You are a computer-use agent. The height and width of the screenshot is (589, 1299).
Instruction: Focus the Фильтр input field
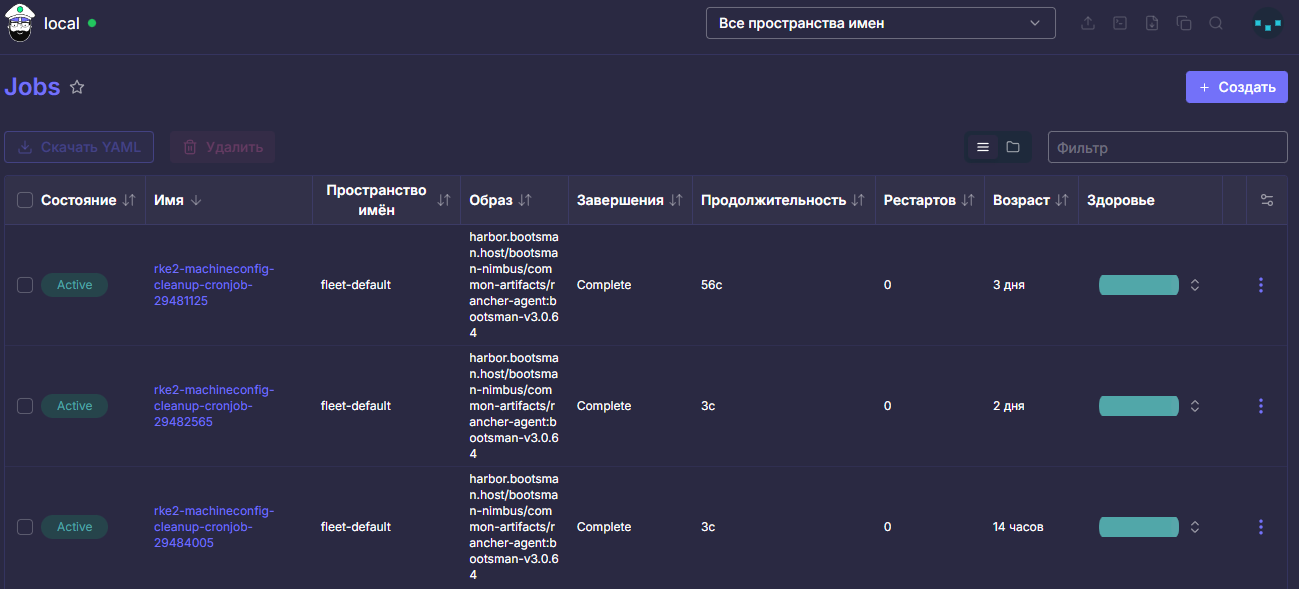(1167, 147)
